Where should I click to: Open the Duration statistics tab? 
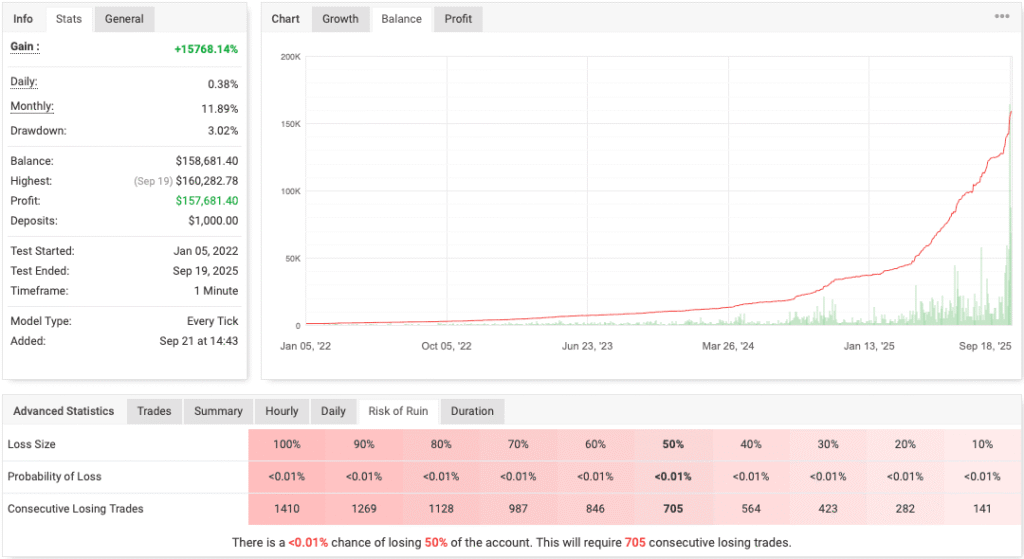(472, 411)
